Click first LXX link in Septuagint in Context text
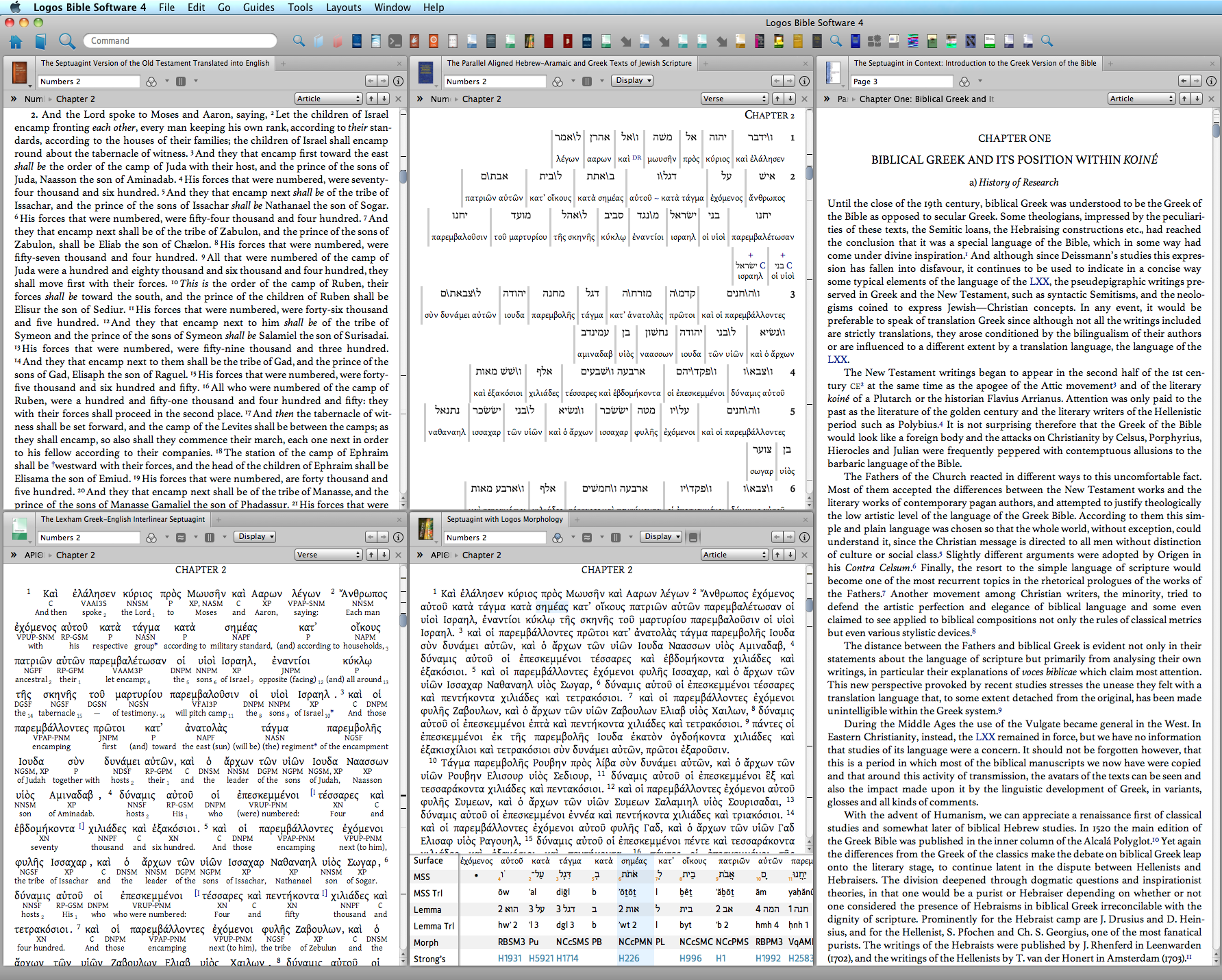1222x980 pixels. pyautogui.click(x=1040, y=281)
